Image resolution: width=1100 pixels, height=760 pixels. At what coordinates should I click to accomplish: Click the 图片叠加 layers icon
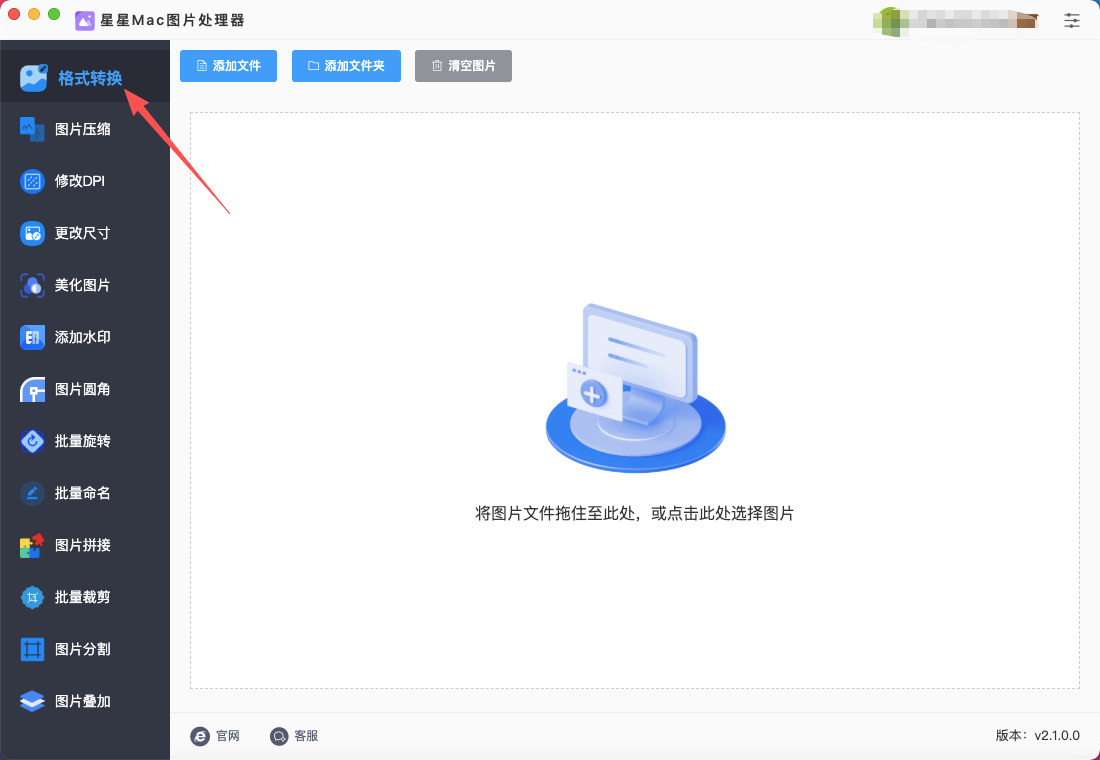pyautogui.click(x=32, y=701)
